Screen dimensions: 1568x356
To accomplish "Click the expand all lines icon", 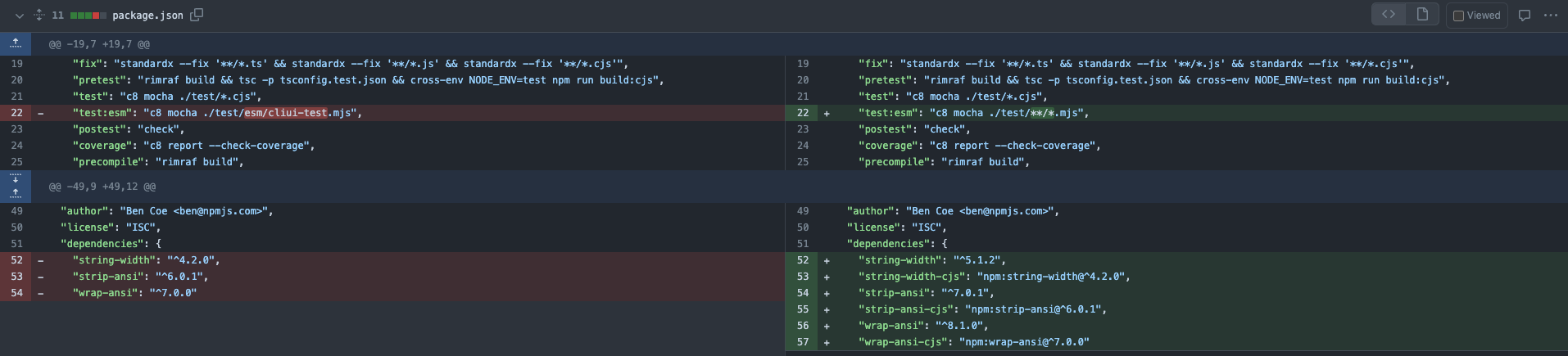I will click(39, 15).
